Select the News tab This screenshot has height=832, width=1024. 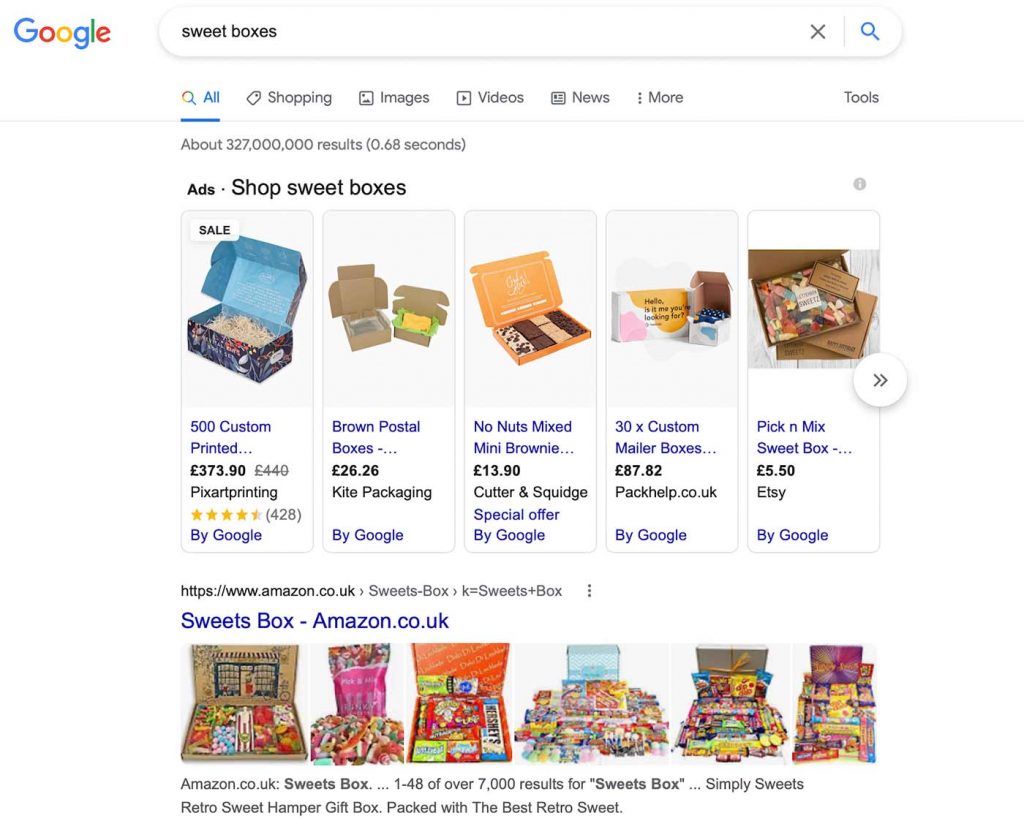[589, 97]
